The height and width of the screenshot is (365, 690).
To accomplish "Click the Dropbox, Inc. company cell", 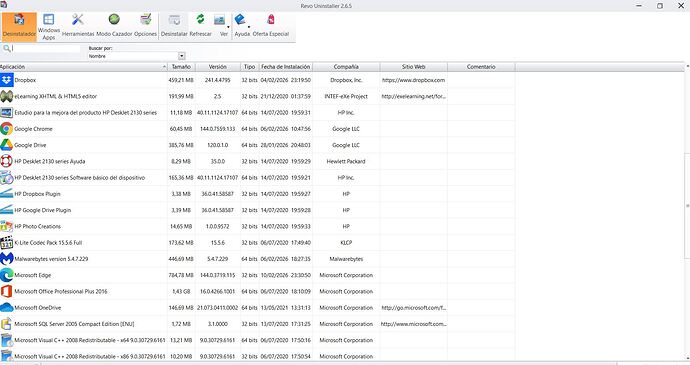I will click(x=346, y=80).
